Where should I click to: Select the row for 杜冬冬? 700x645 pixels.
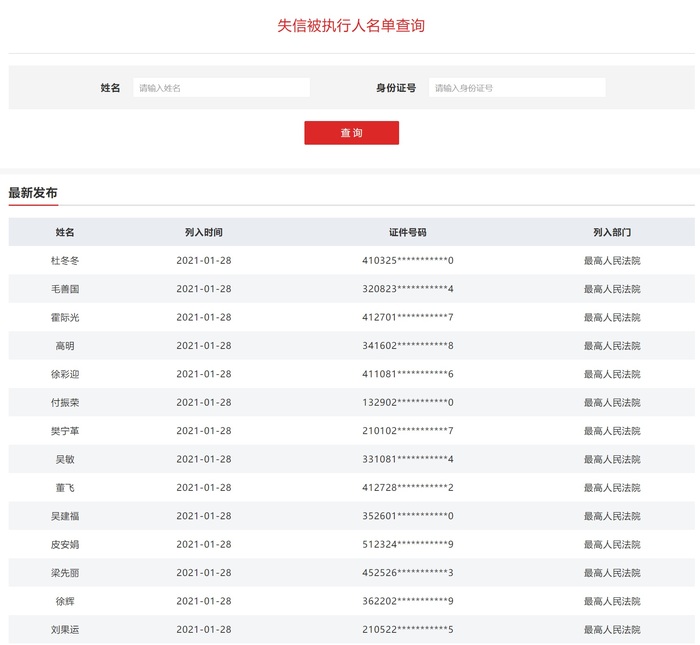point(65,261)
